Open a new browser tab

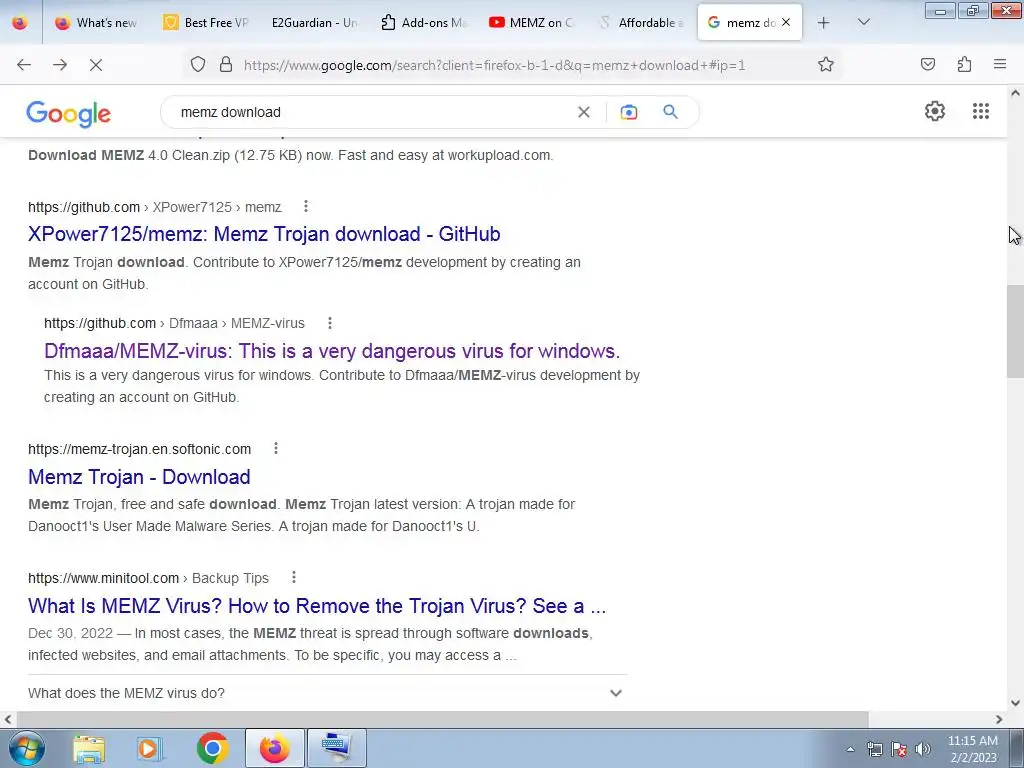pyautogui.click(x=824, y=23)
